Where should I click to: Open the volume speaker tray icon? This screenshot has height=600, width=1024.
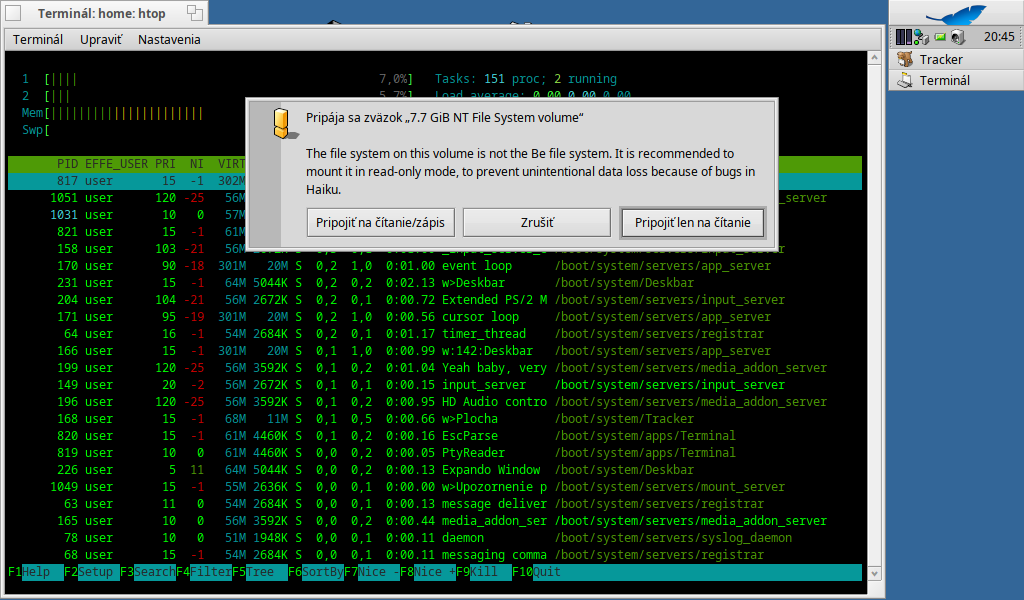(957, 37)
